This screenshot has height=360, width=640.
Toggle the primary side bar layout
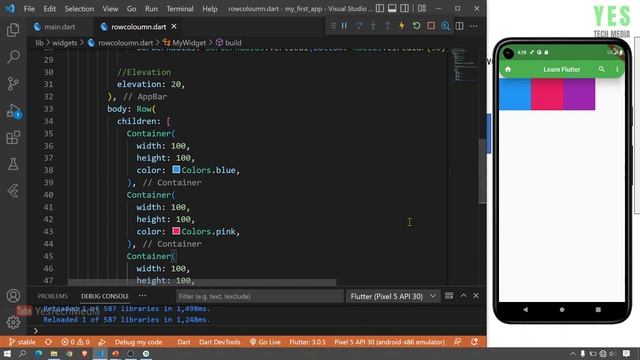point(380,8)
